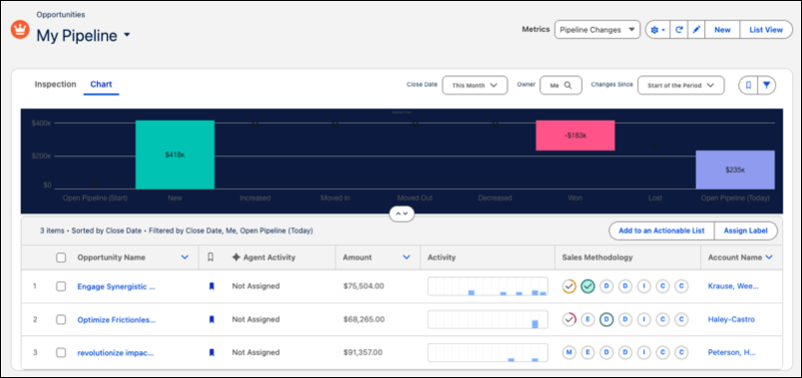Open the Pipeline Changes metrics dropdown
The width and height of the screenshot is (802, 378).
click(x=597, y=30)
